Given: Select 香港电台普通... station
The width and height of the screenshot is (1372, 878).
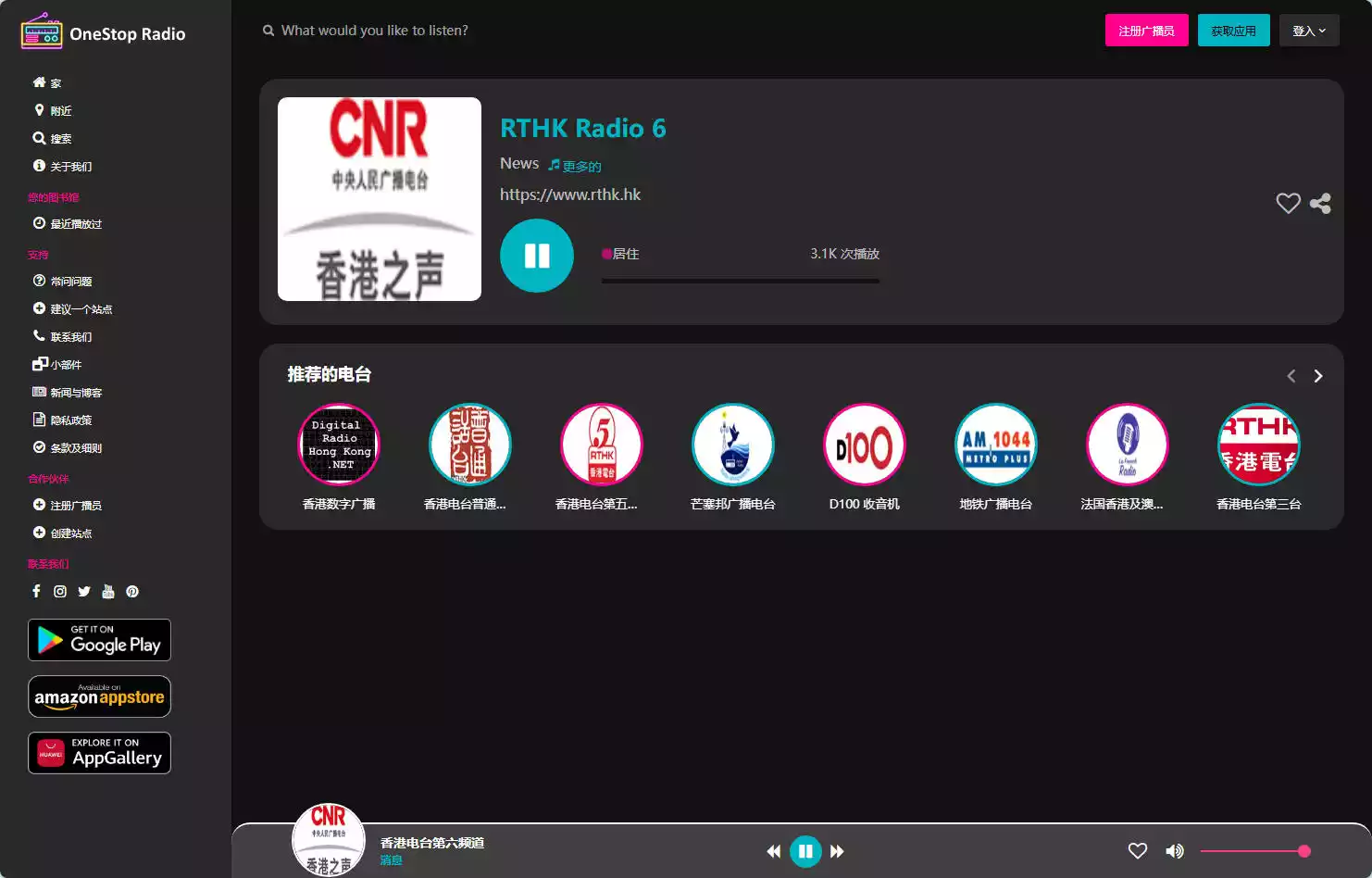Looking at the screenshot, I should tap(470, 445).
